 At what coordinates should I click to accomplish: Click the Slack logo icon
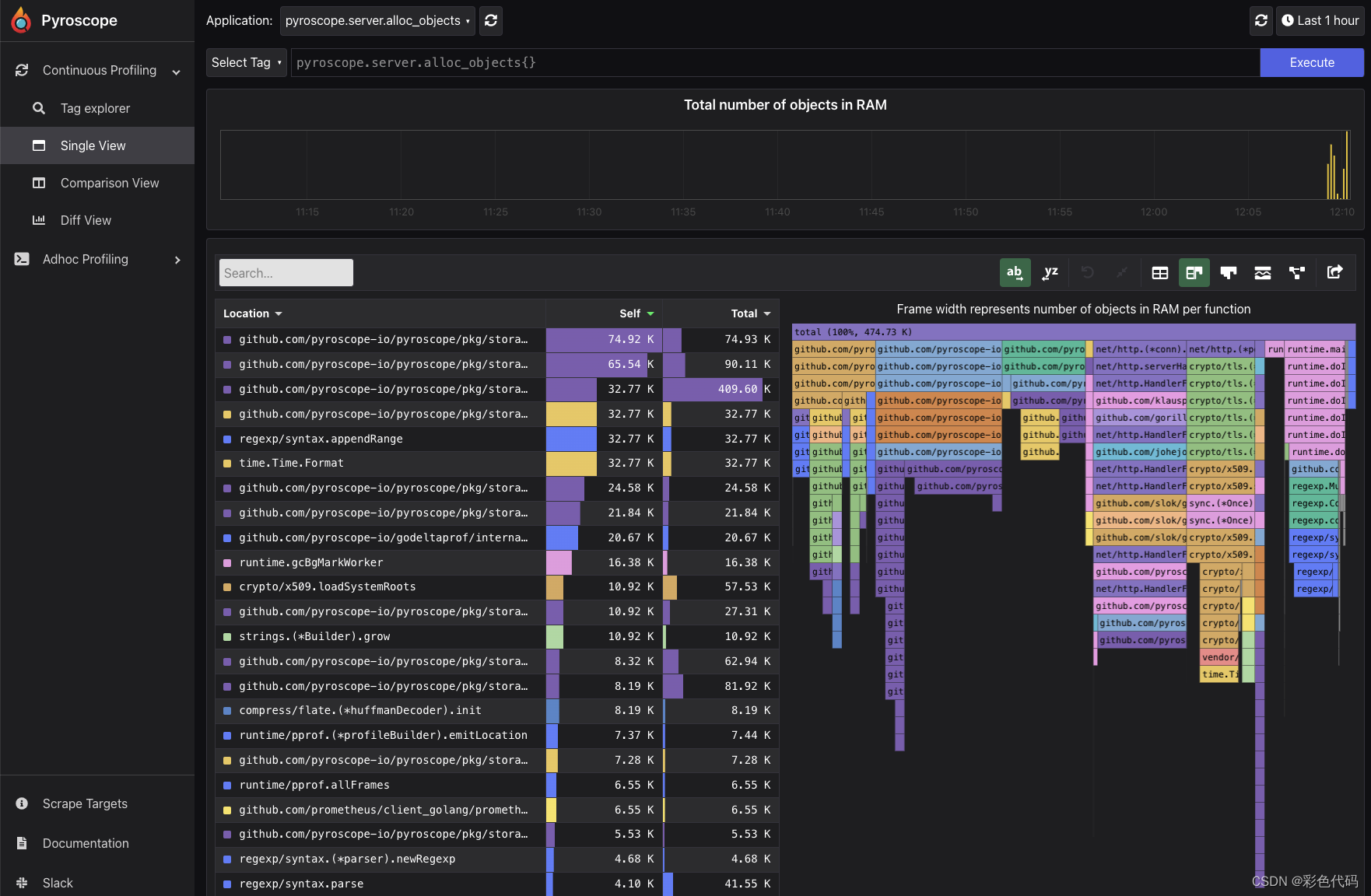pos(22,883)
